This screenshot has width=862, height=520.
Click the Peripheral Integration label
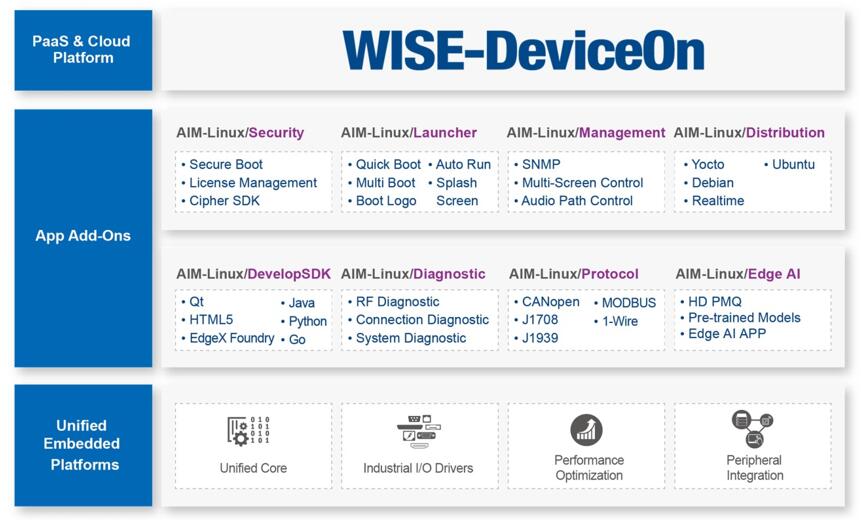coord(754,467)
